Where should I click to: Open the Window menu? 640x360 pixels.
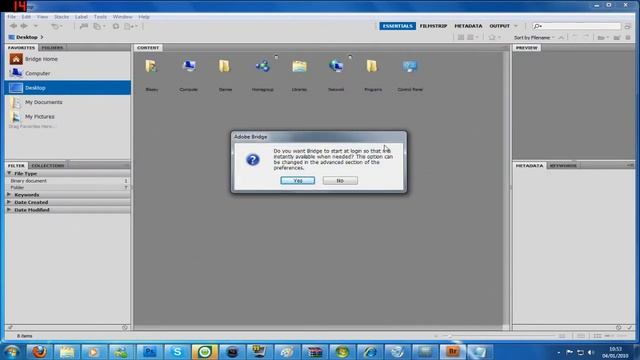(x=122, y=17)
